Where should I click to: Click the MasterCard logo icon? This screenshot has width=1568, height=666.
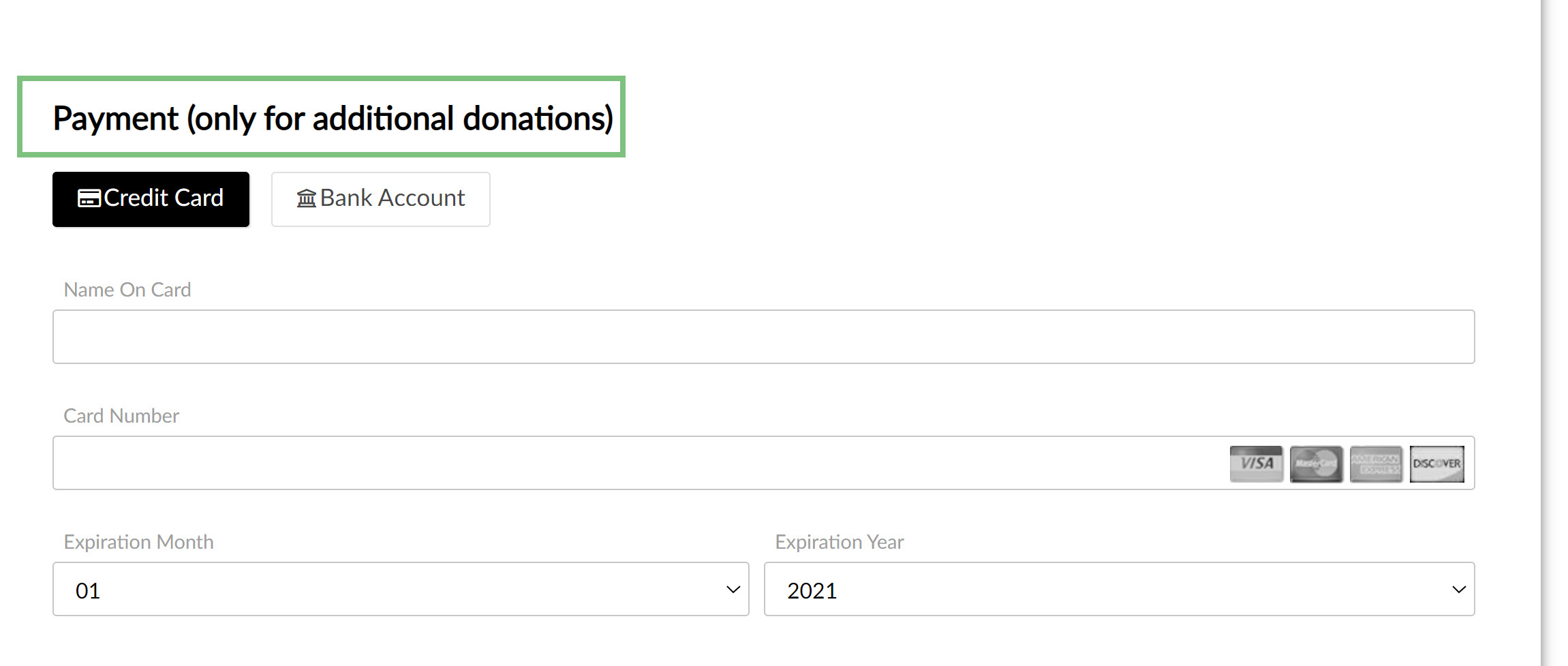pyautogui.click(x=1316, y=464)
